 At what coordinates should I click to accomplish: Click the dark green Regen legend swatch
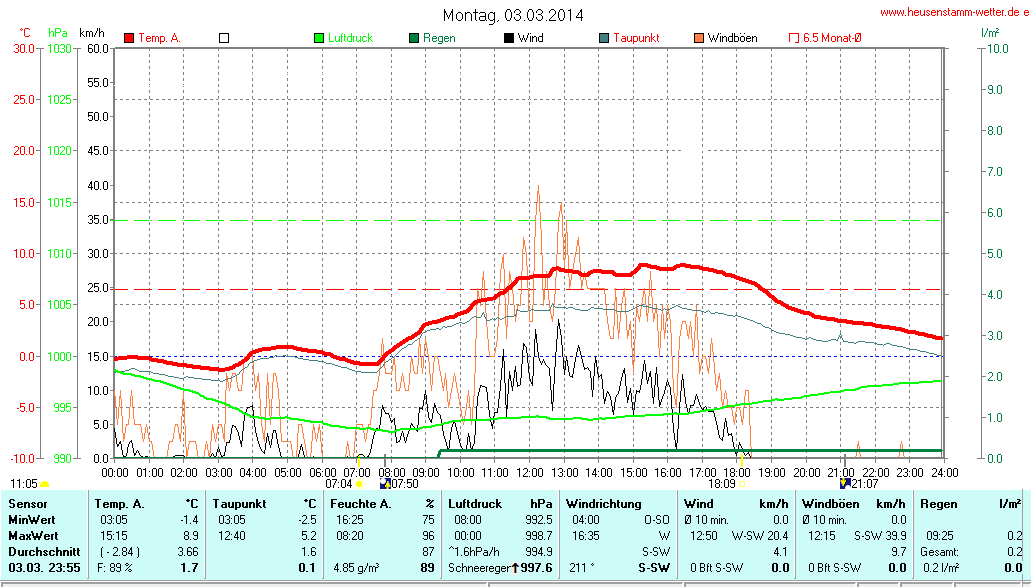point(414,38)
